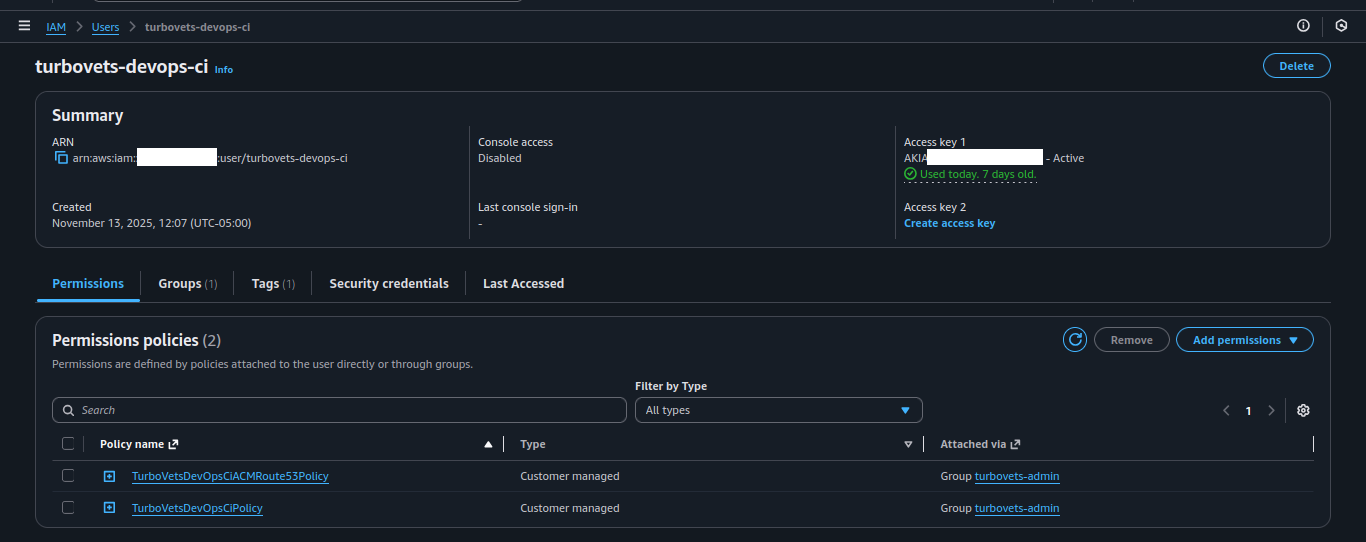Open TurboVetsDevOpsCIACMRoute53Policy link
The image size is (1366, 542).
(230, 476)
